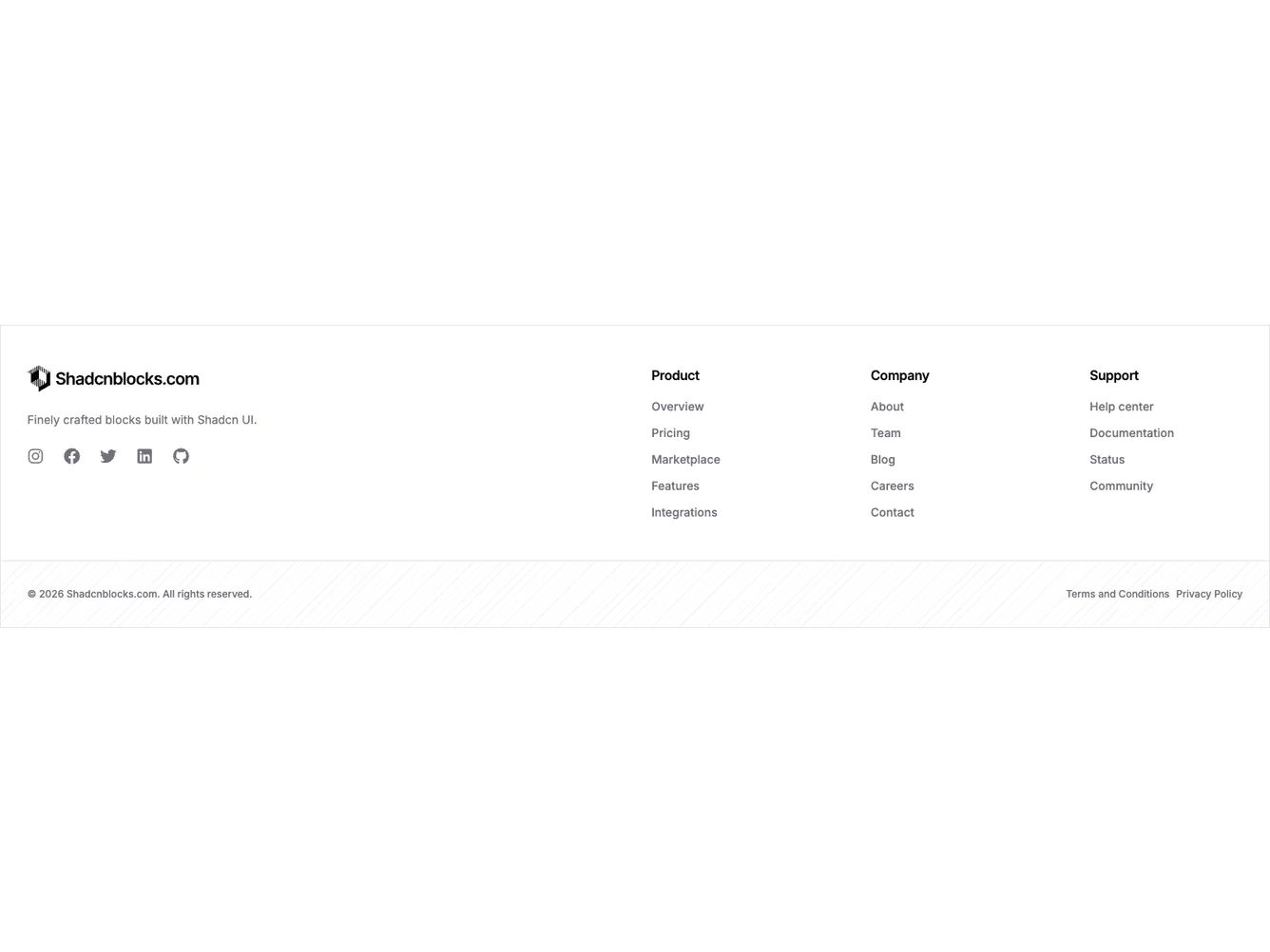Open the GitHub social icon

coord(181,456)
